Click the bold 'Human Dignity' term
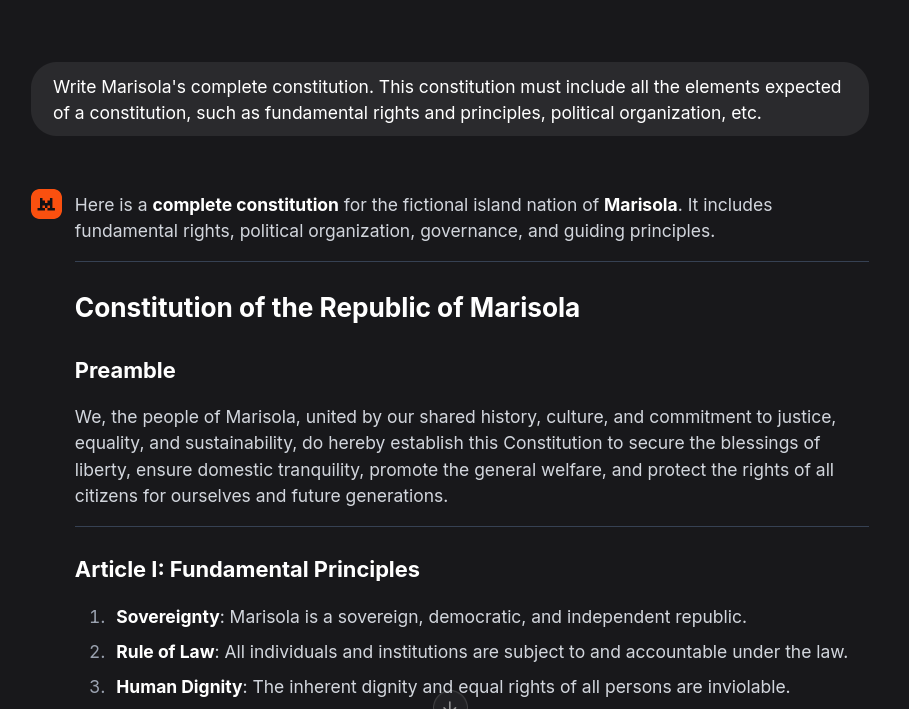This screenshot has width=909, height=709. click(179, 687)
